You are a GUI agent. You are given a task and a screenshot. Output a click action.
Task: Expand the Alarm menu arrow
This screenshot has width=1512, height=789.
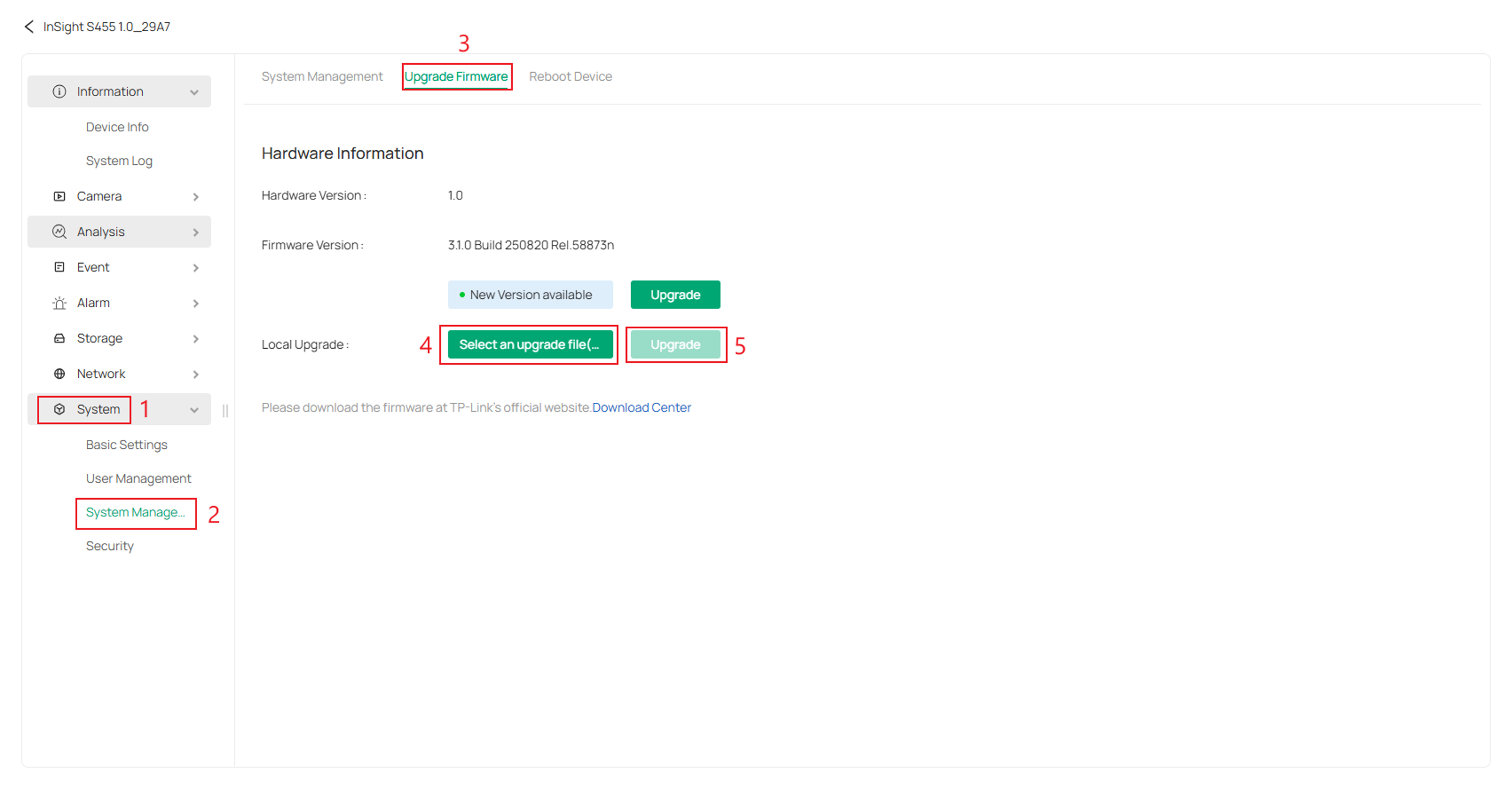pyautogui.click(x=196, y=303)
